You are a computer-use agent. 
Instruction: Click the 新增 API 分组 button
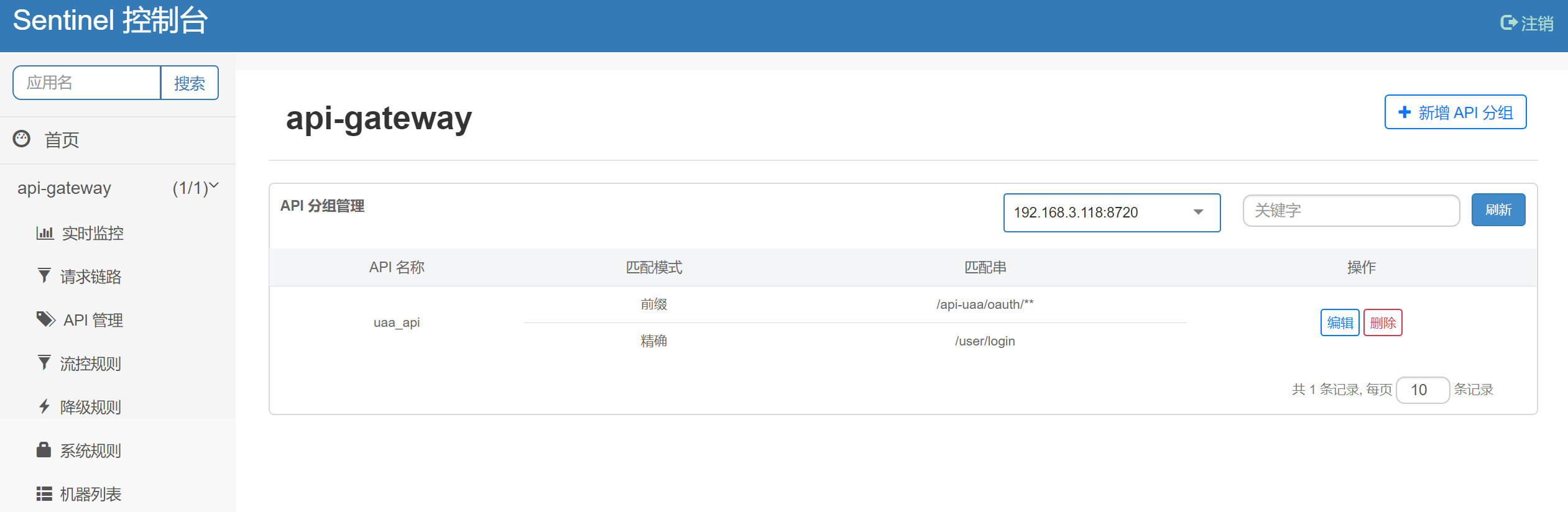coord(1455,112)
